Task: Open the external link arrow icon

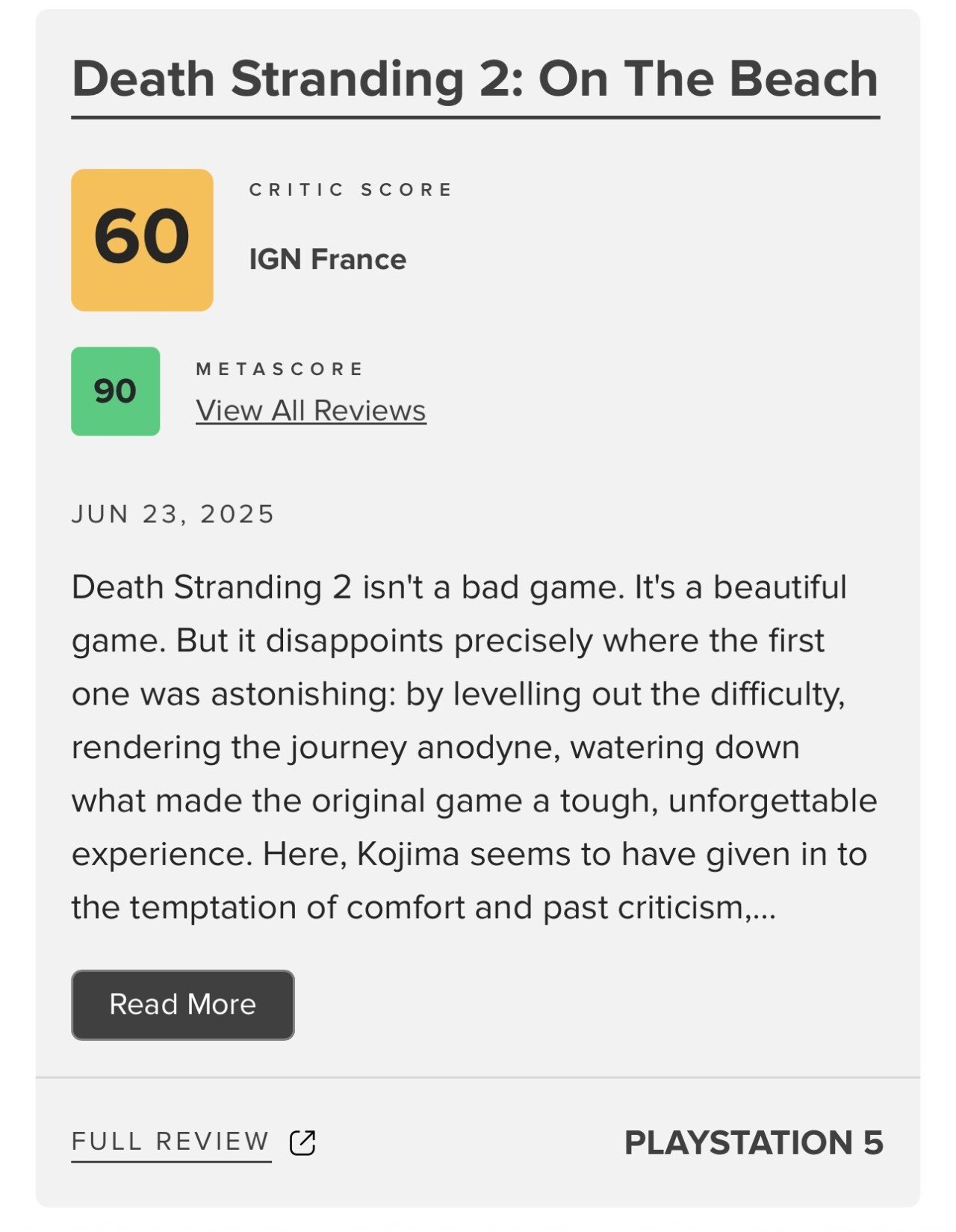Action: click(302, 1142)
